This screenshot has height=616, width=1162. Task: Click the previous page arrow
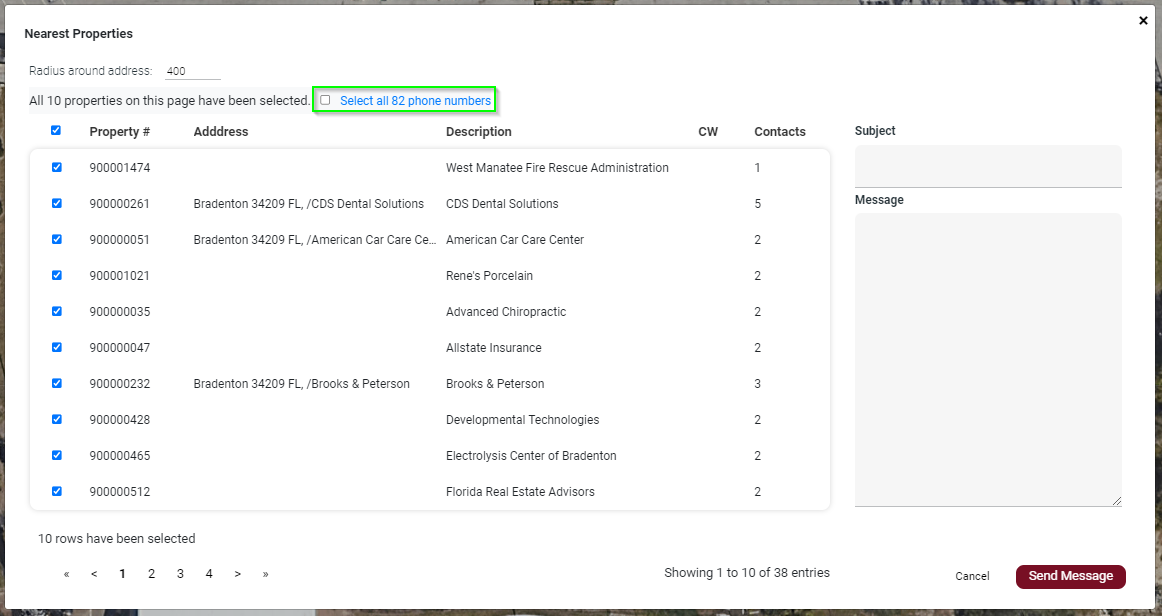coord(94,574)
